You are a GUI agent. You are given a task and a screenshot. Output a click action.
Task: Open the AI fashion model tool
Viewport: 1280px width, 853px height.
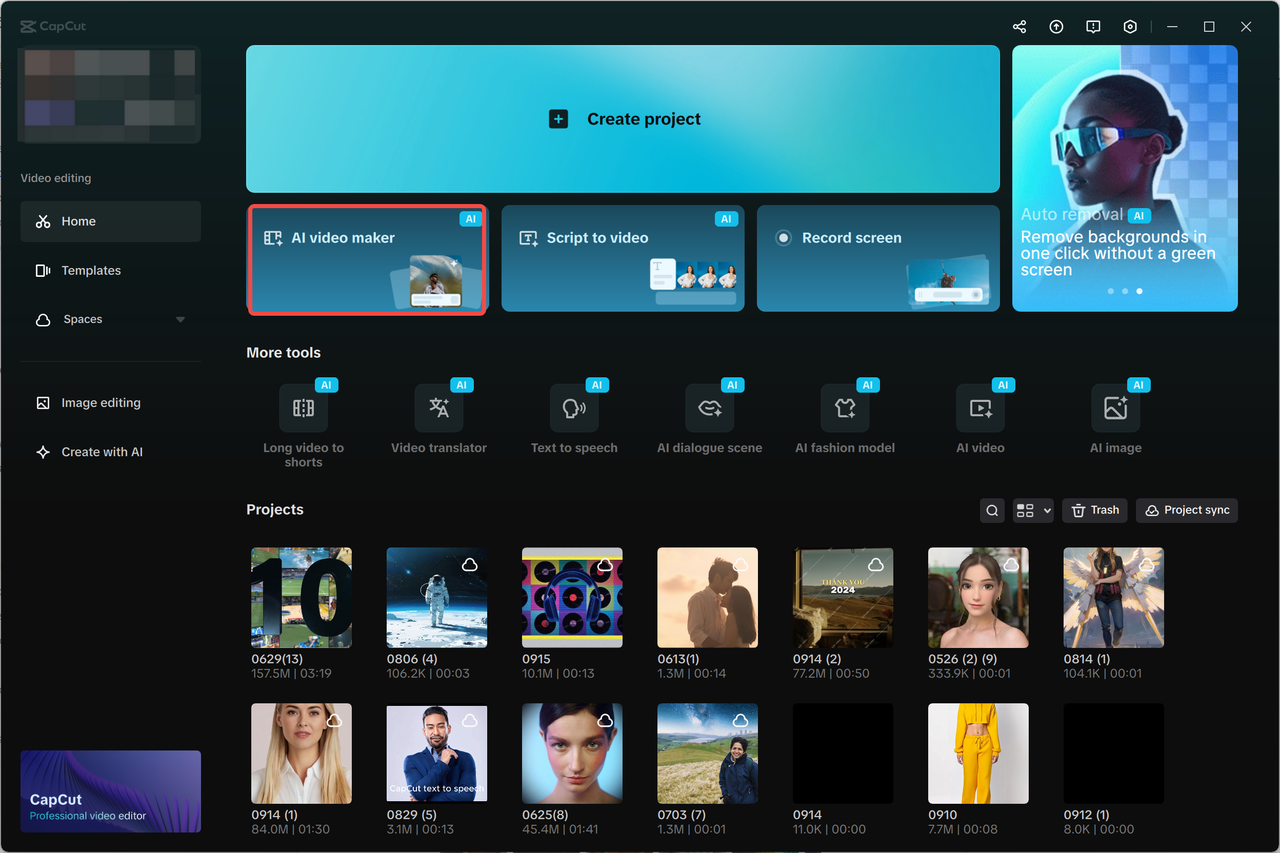point(845,408)
